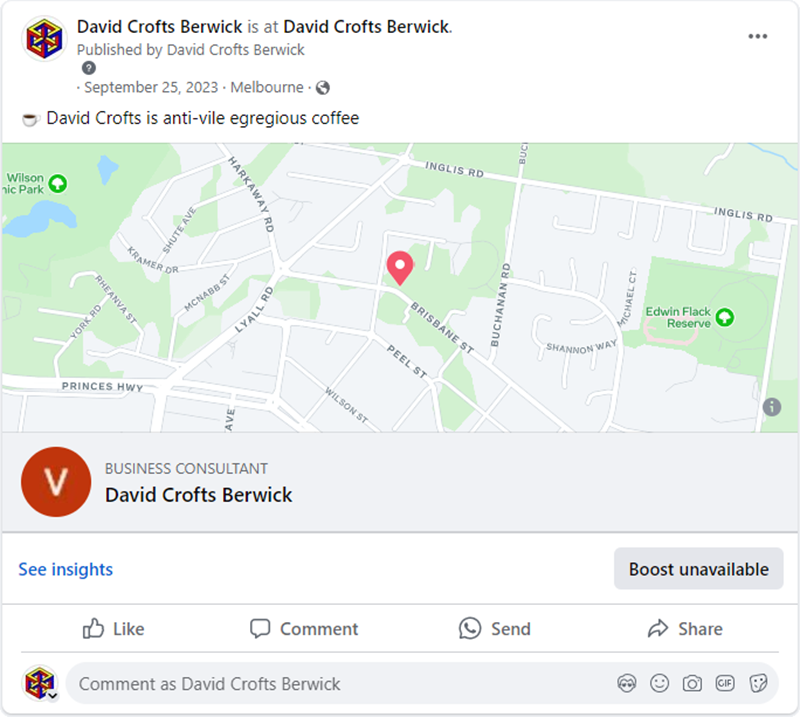
Task: Open See insights link
Action: point(66,569)
